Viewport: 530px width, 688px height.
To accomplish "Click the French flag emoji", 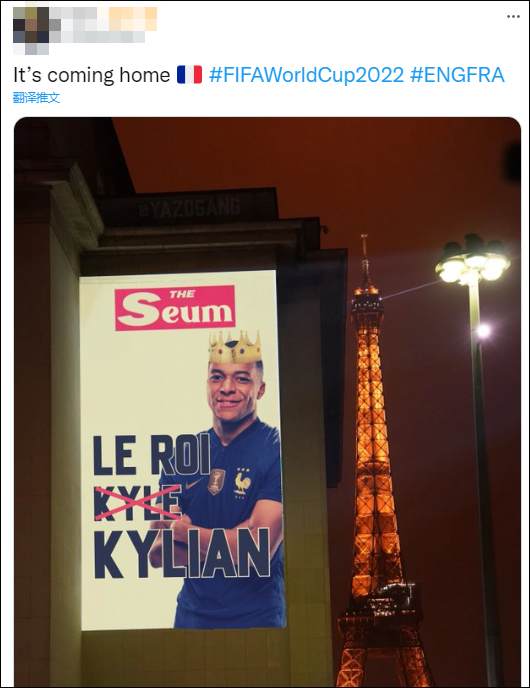I will (190, 75).
